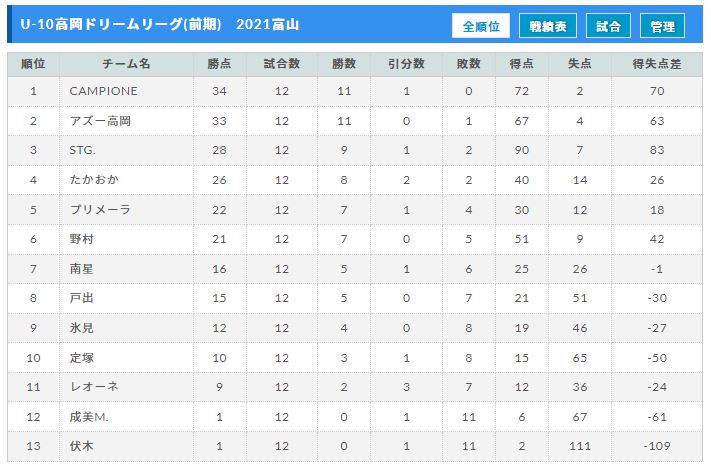Click the 伏木 team in last place

click(x=82, y=446)
